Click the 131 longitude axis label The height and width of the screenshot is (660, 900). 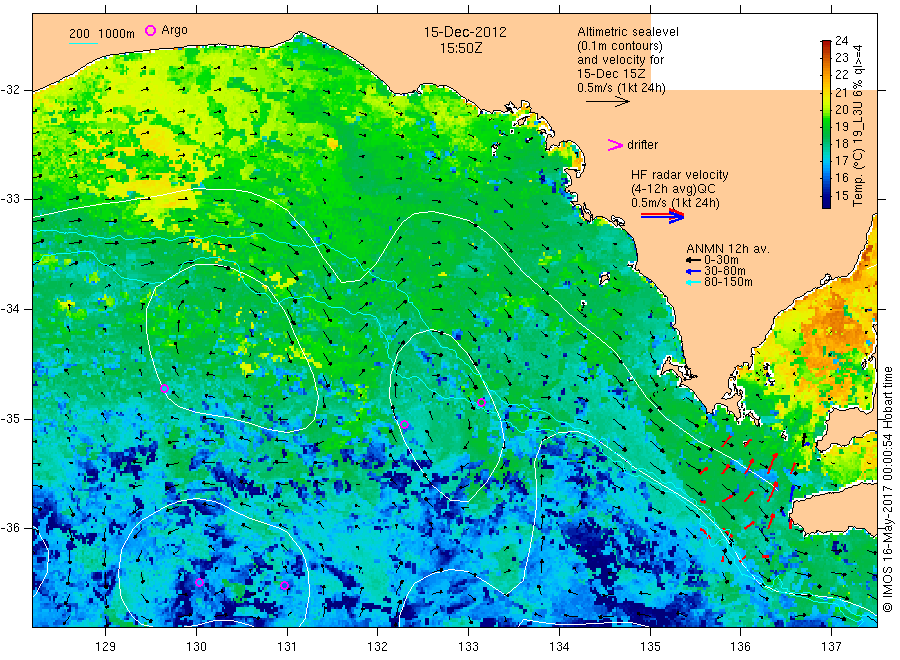pyautogui.click(x=287, y=647)
